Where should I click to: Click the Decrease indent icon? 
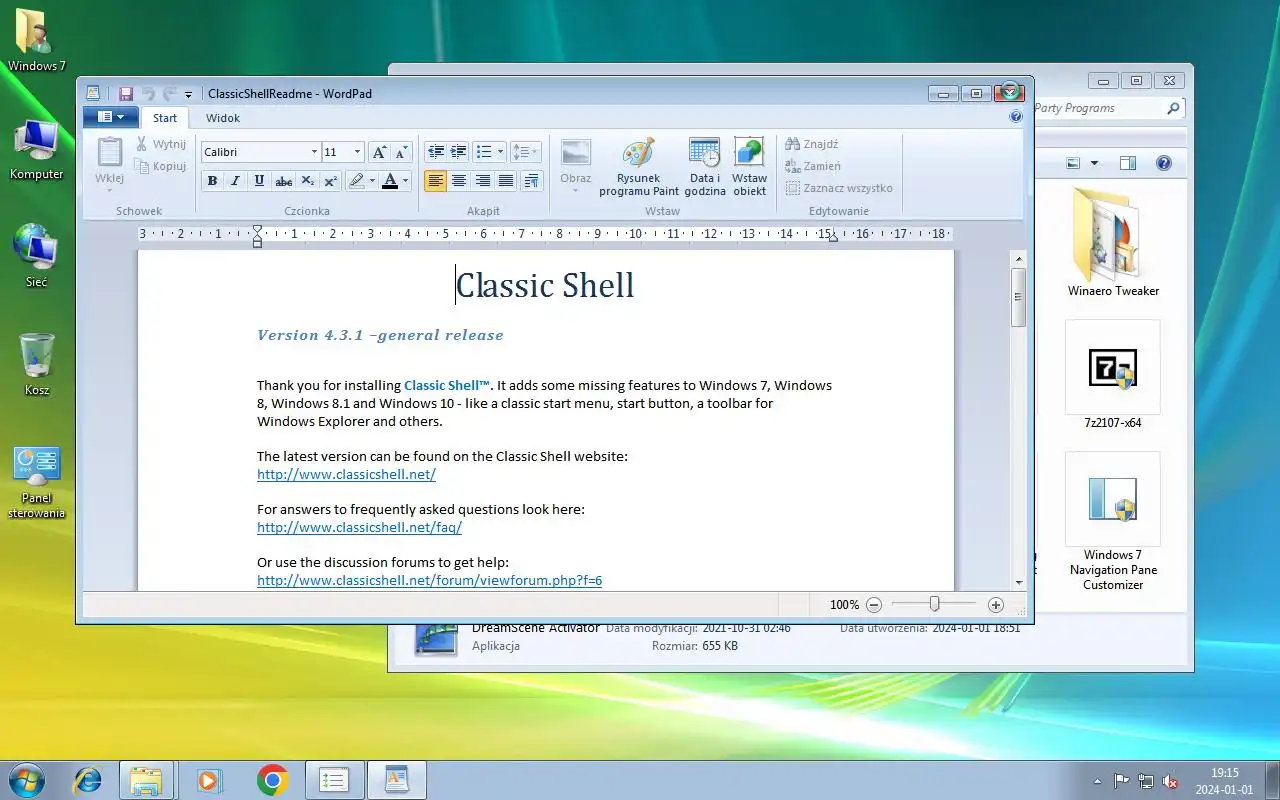436,152
